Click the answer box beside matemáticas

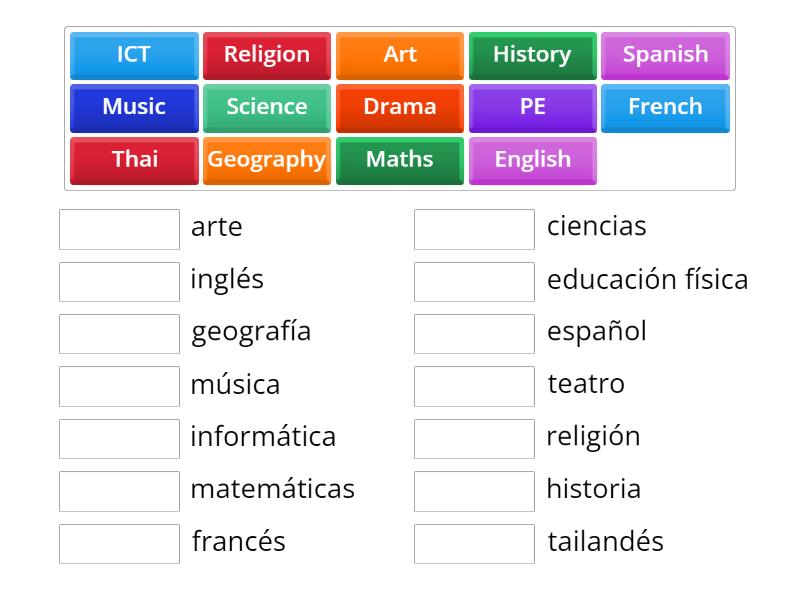pos(119,491)
